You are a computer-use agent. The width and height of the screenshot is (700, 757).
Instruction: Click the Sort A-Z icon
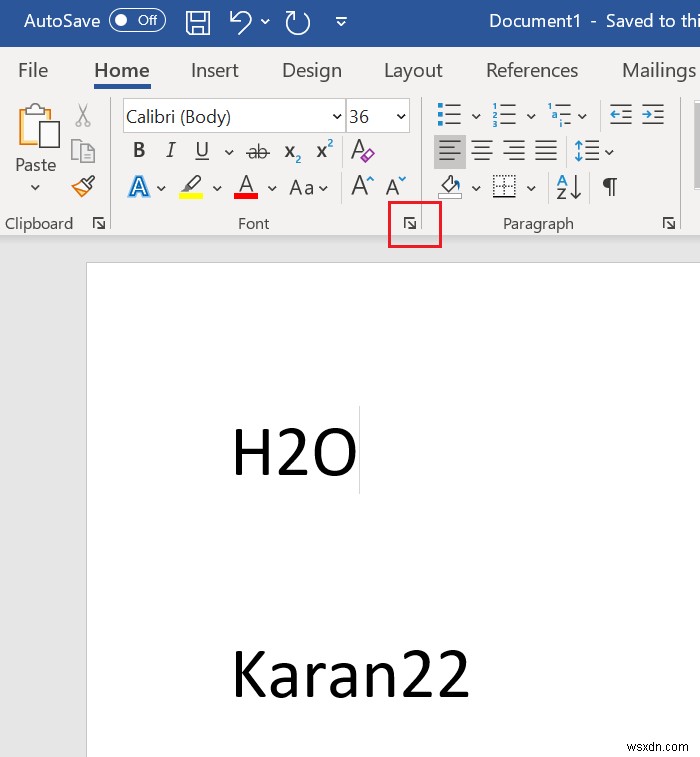[569, 187]
